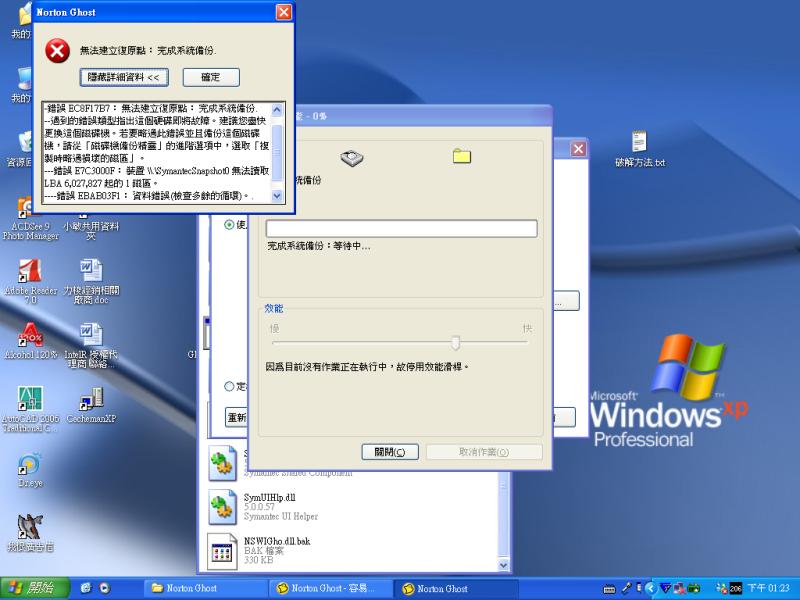
Task: Click the NSWIGho.dll.bak file icon in the list
Action: (x=222, y=552)
